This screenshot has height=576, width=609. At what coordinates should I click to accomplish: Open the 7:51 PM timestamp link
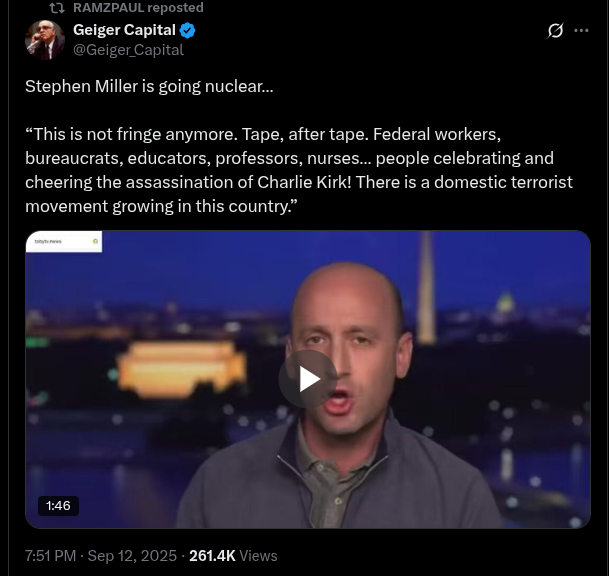(50, 556)
